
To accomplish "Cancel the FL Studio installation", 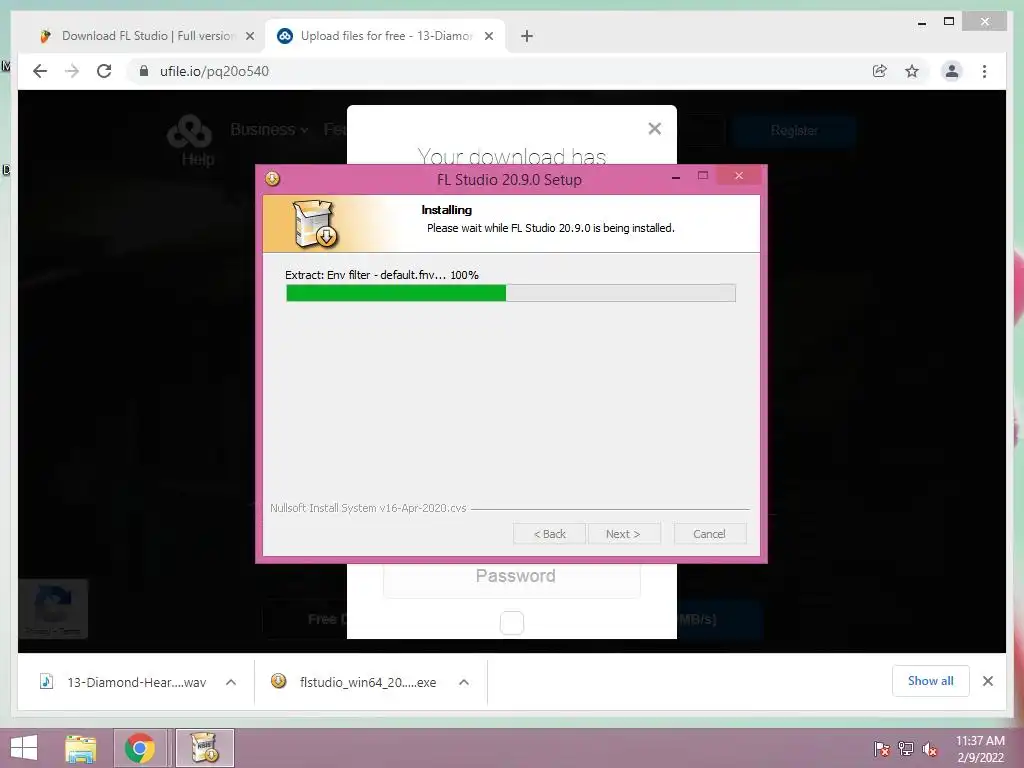I will point(710,534).
